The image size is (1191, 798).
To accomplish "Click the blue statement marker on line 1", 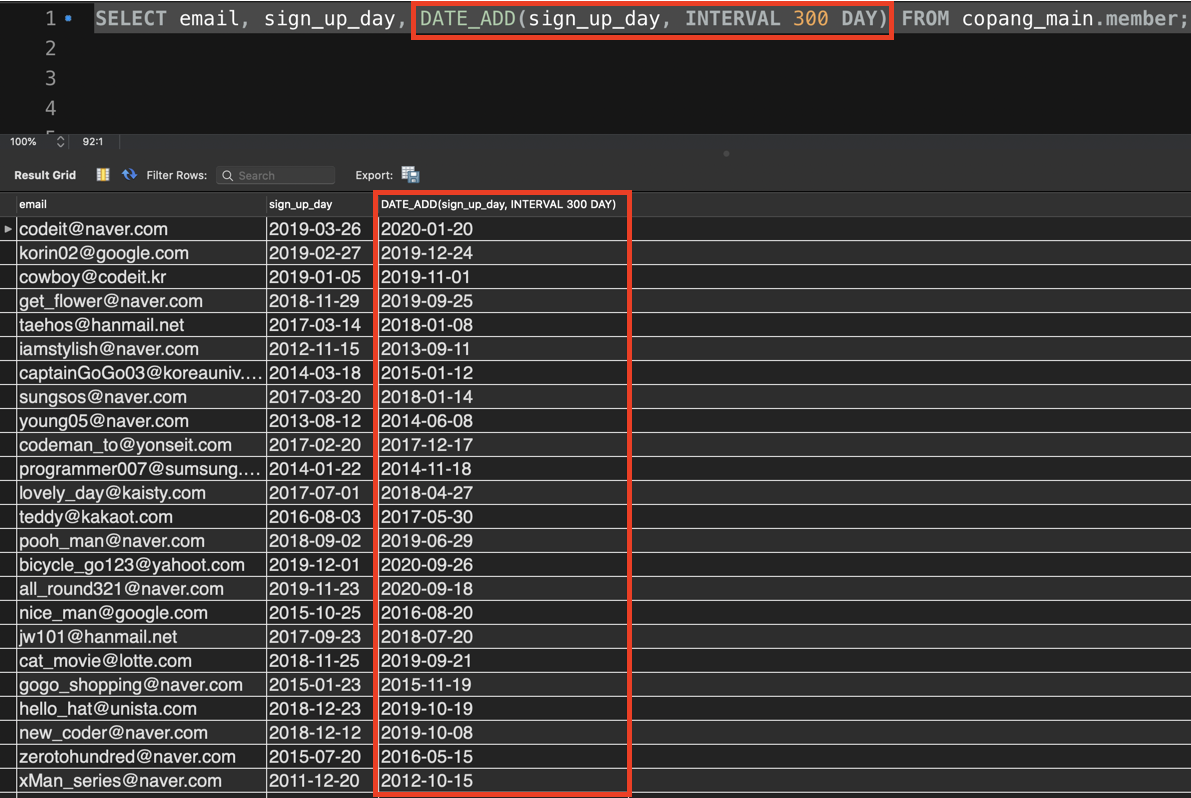I will [x=68, y=17].
